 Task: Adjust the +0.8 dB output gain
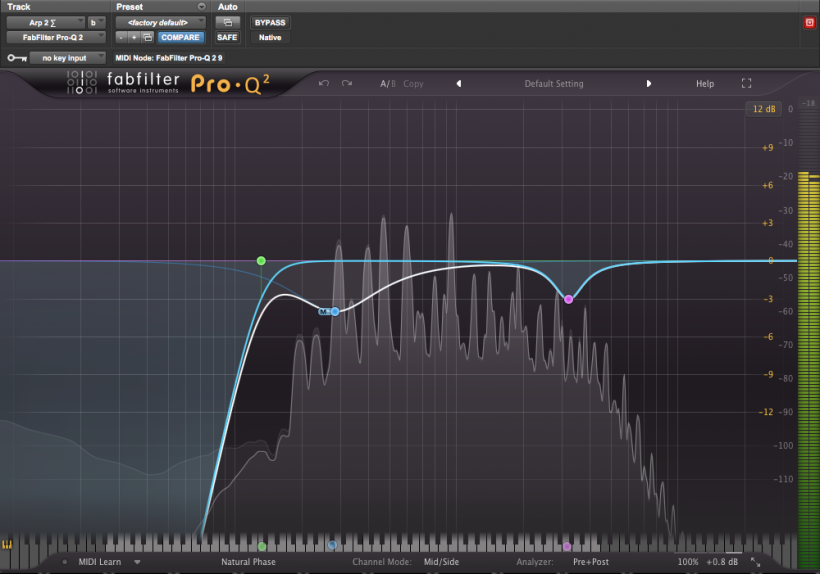point(722,562)
